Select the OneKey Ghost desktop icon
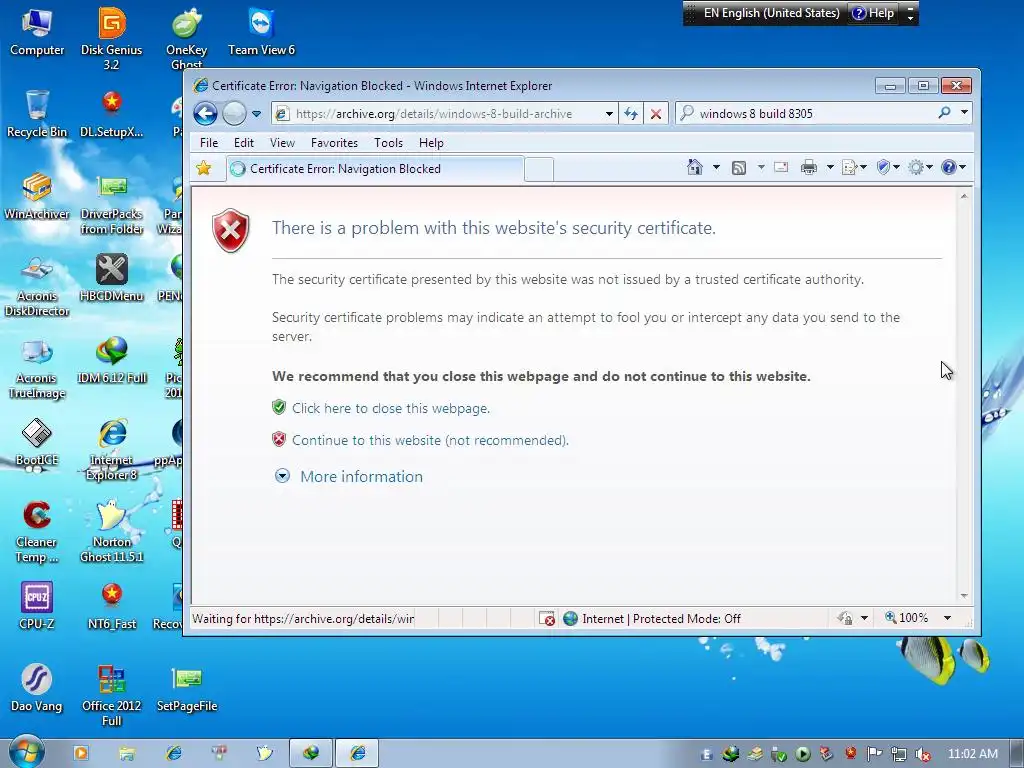This screenshot has height=768, width=1024. point(187,39)
